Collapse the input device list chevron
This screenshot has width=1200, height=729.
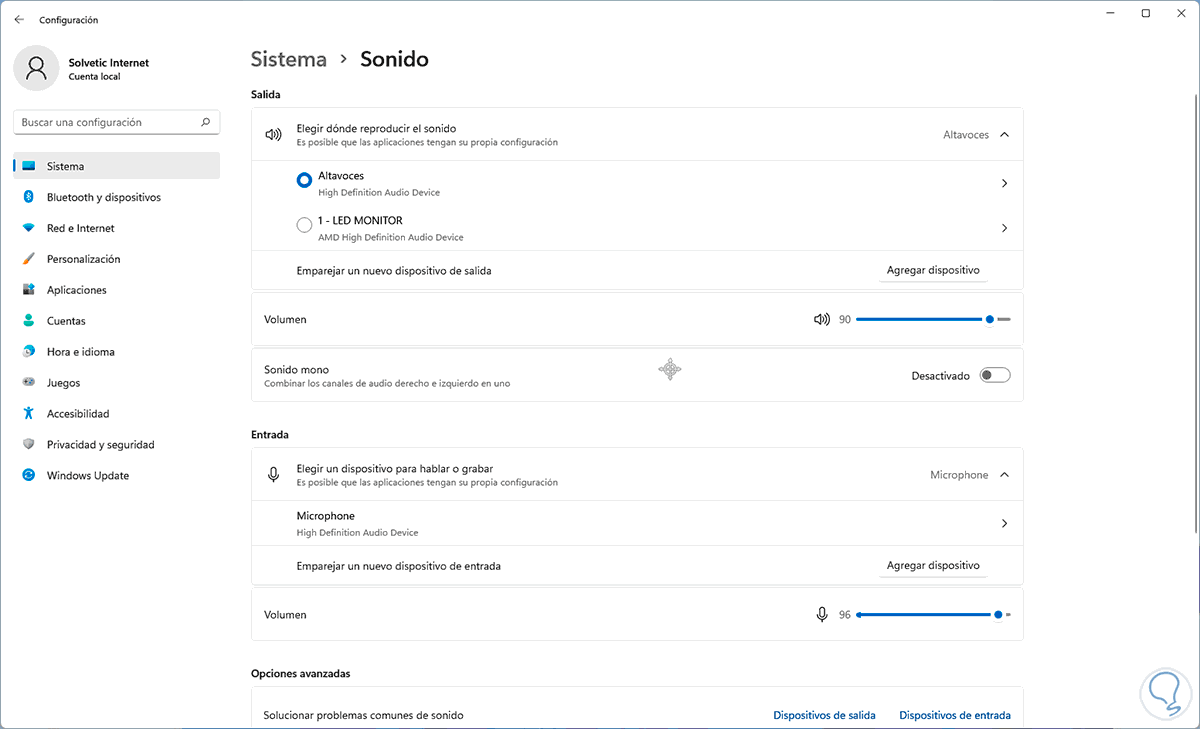coord(1005,475)
